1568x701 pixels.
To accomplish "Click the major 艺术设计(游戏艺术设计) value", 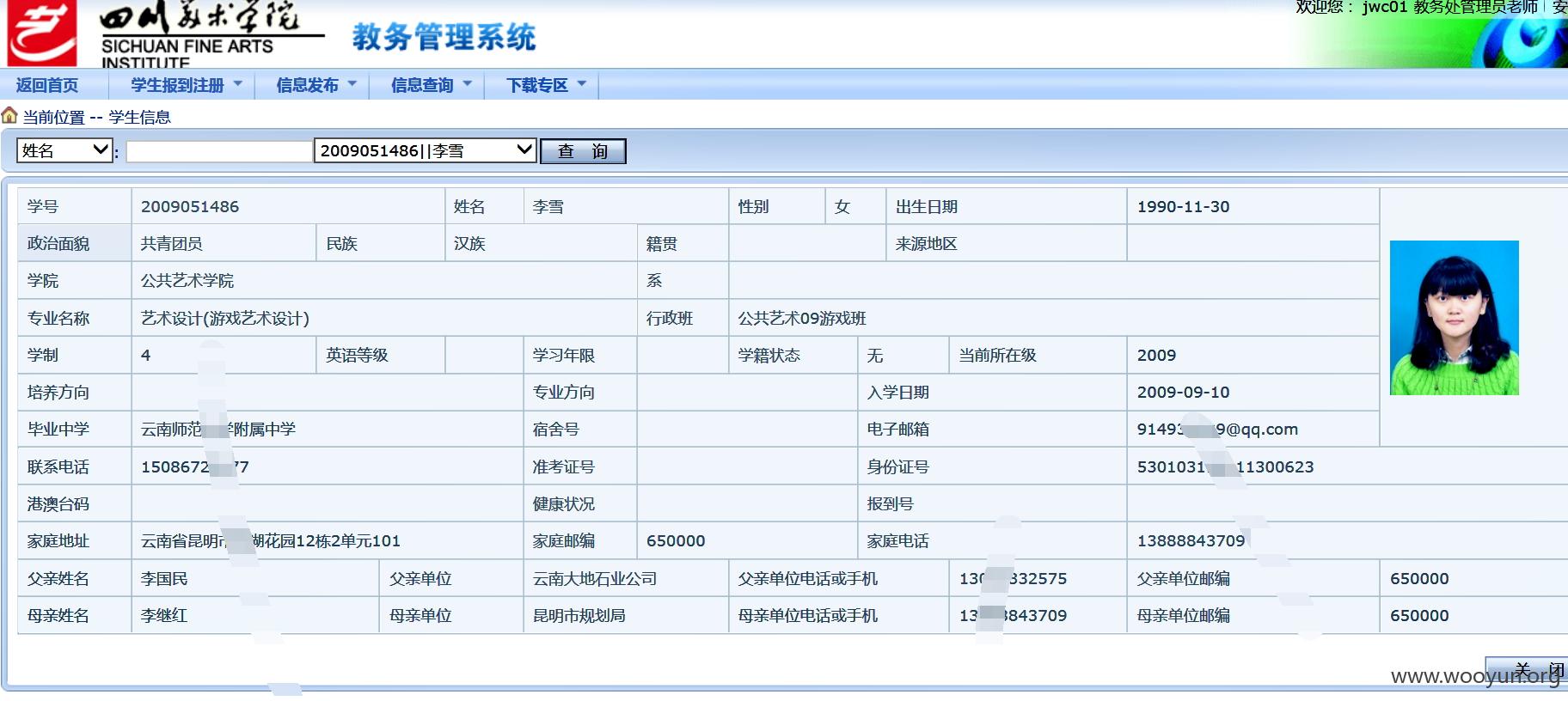I will tap(225, 319).
